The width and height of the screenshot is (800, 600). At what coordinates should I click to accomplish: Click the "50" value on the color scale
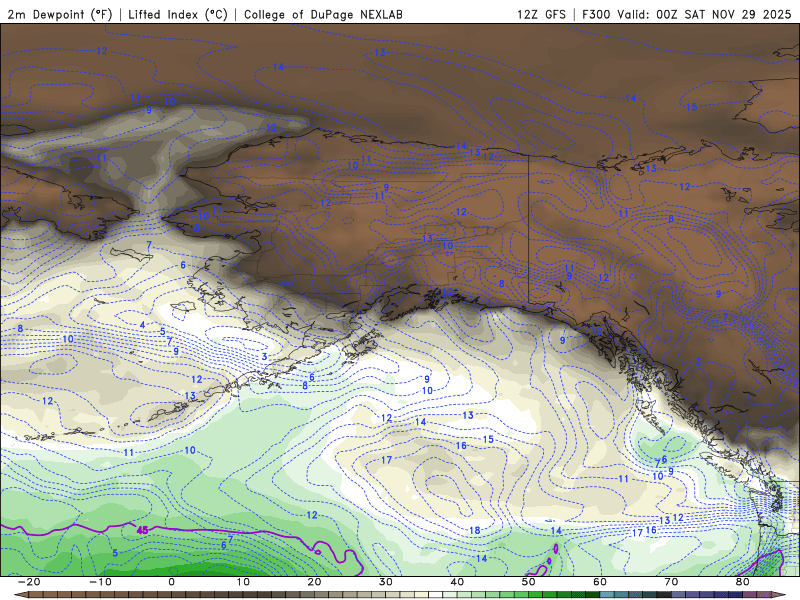[x=529, y=582]
